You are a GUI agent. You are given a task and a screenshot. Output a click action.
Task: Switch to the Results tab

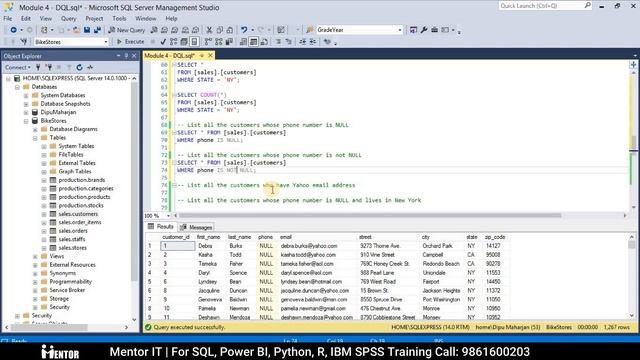(x=161, y=227)
